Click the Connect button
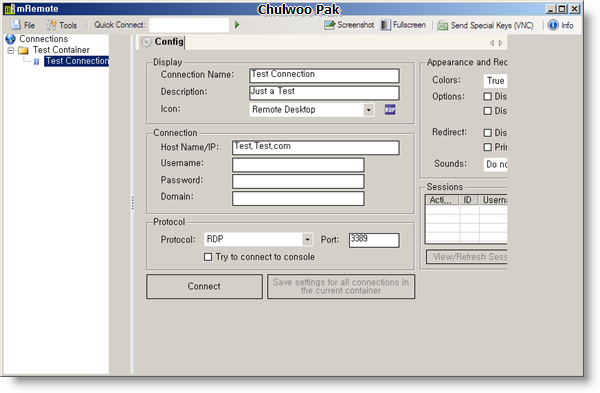This screenshot has width=600, height=393. [204, 286]
